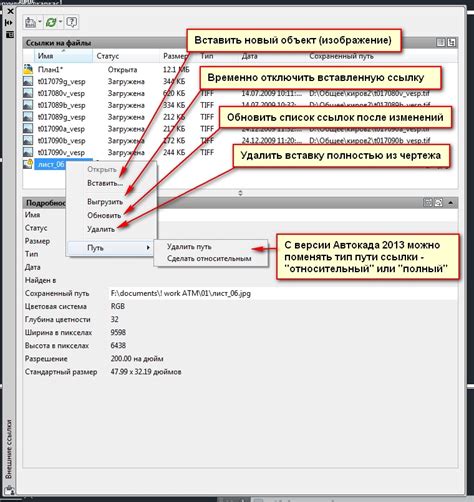Click the Preview mode icon in details header
This screenshot has height=502, width=474.
439,202
